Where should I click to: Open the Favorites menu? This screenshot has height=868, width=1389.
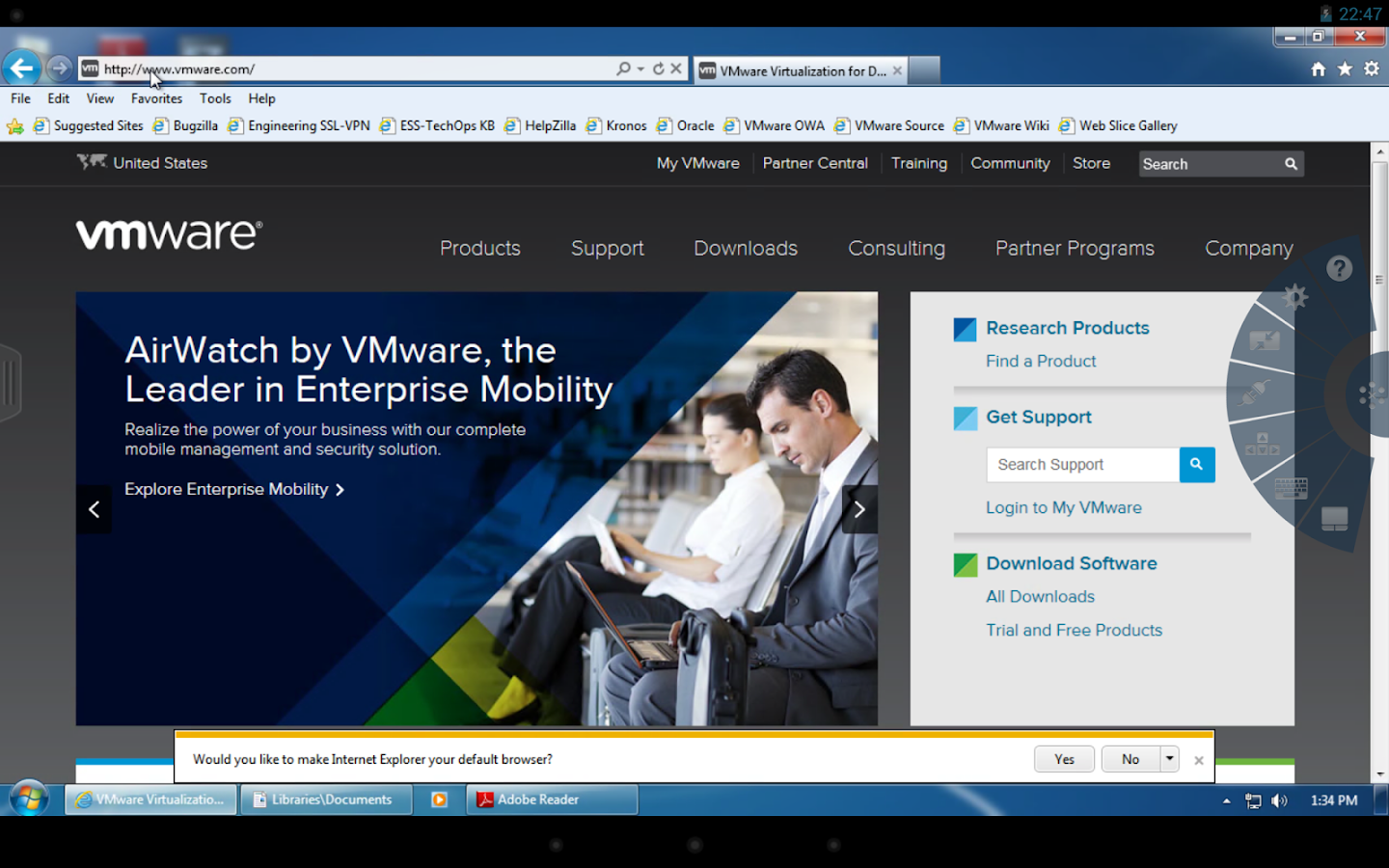coord(156,98)
